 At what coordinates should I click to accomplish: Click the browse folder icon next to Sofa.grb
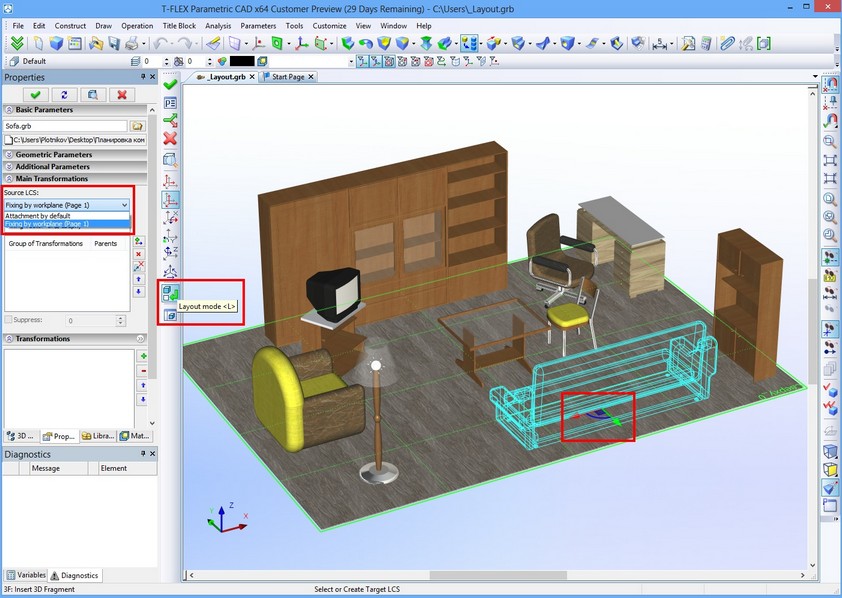[x=138, y=126]
